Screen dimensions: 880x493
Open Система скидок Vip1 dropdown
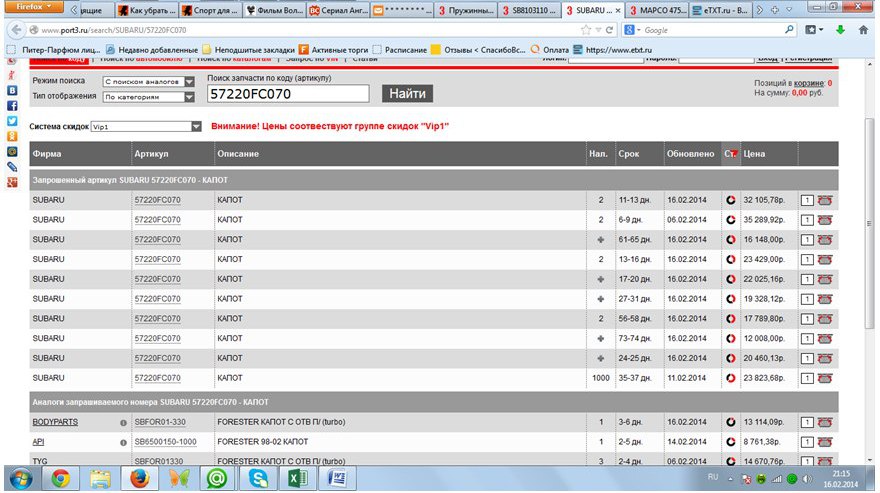146,126
